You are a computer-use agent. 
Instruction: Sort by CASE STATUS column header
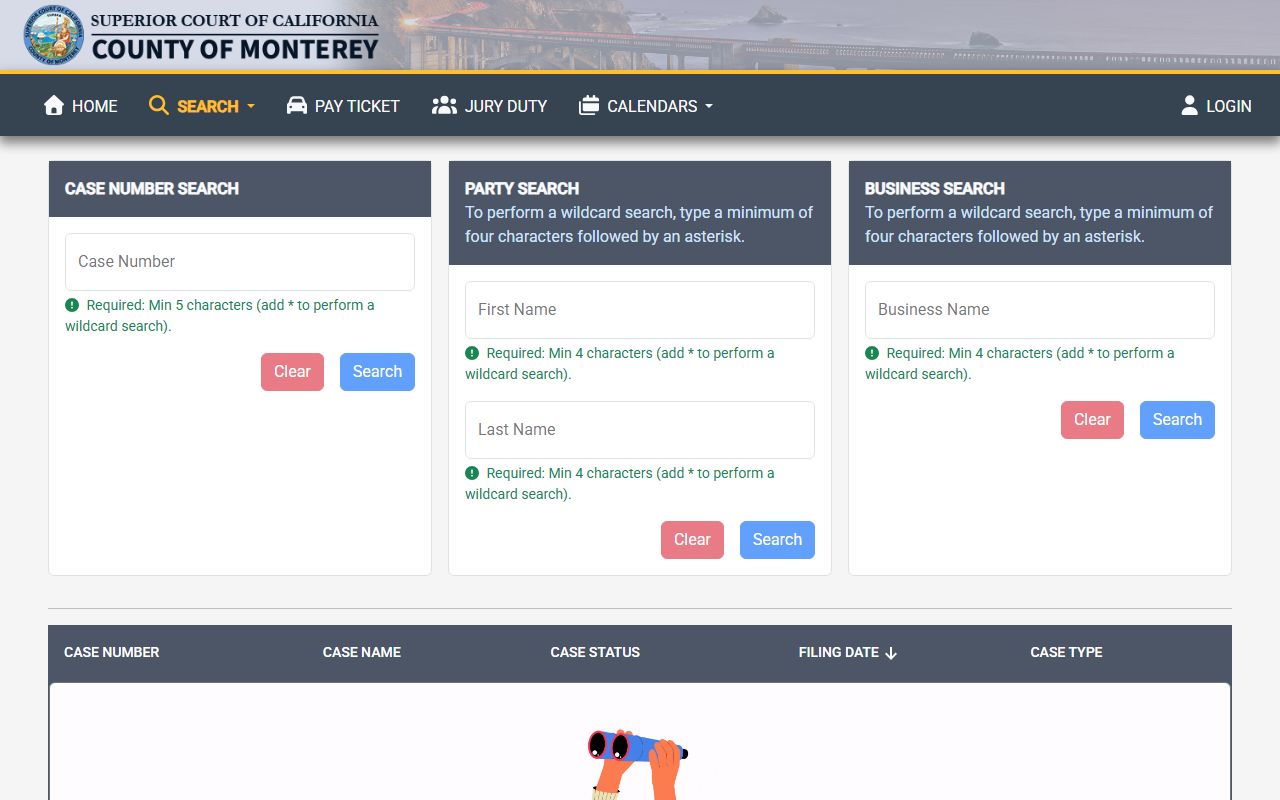[595, 652]
